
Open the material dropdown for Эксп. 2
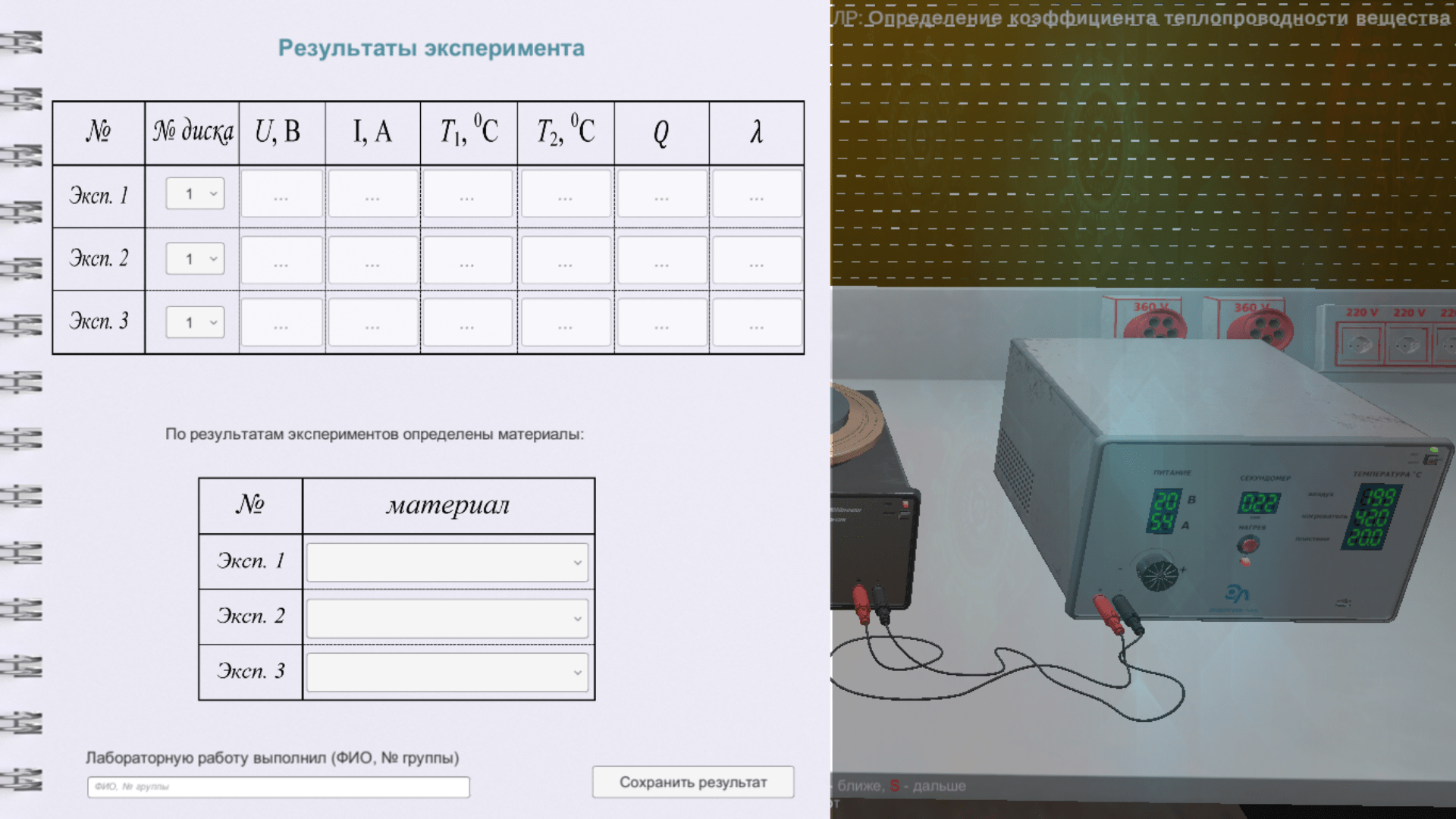[447, 617]
